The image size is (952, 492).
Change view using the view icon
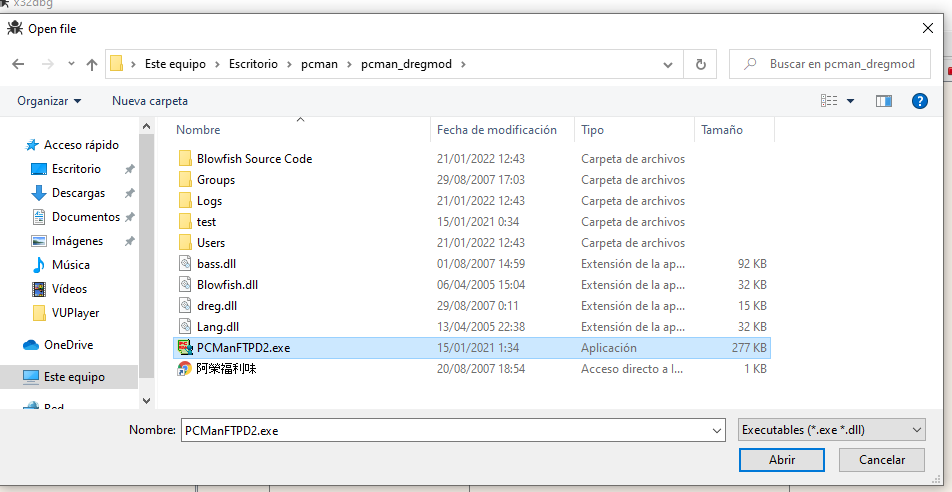click(x=829, y=101)
